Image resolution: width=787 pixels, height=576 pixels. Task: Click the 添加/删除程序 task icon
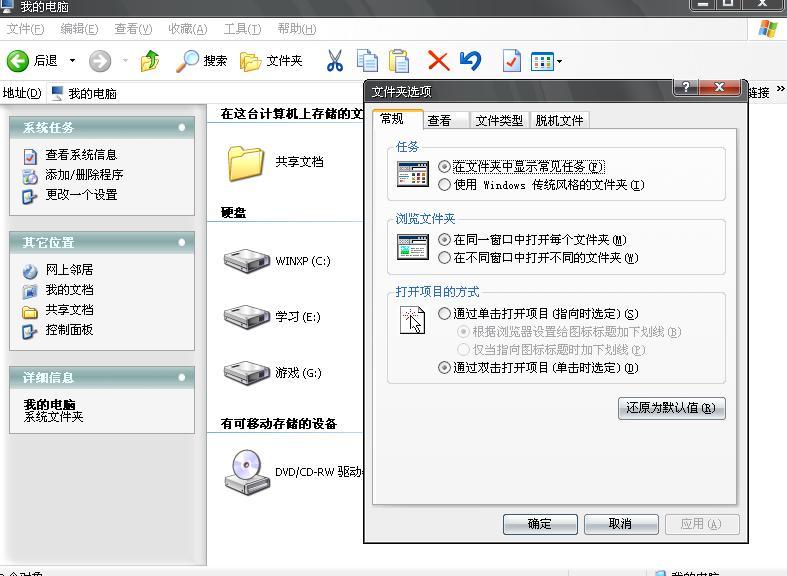coord(30,176)
